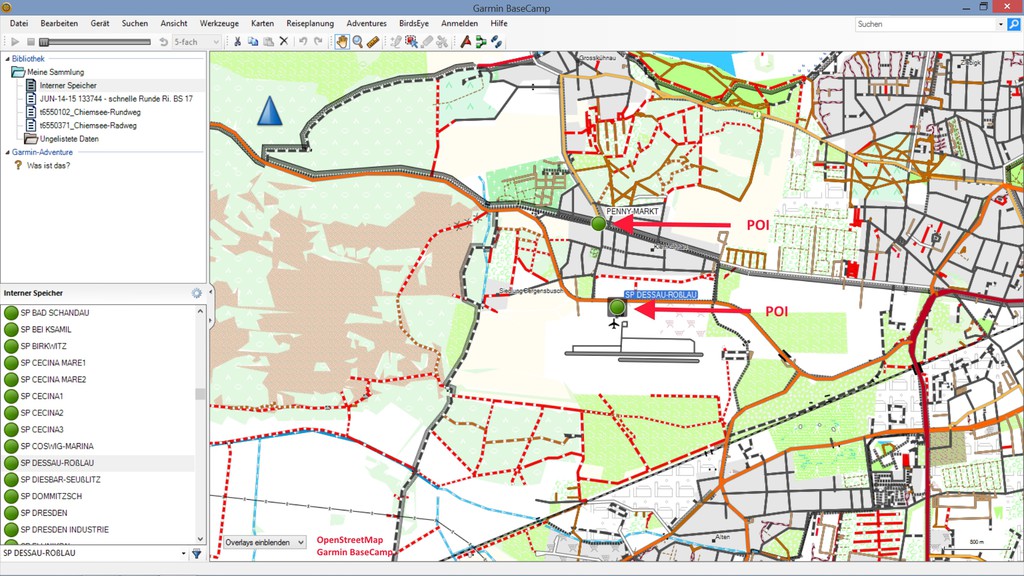The width and height of the screenshot is (1024, 576).
Task: Open the Overlays einblenden dropdown
Action: [264, 542]
